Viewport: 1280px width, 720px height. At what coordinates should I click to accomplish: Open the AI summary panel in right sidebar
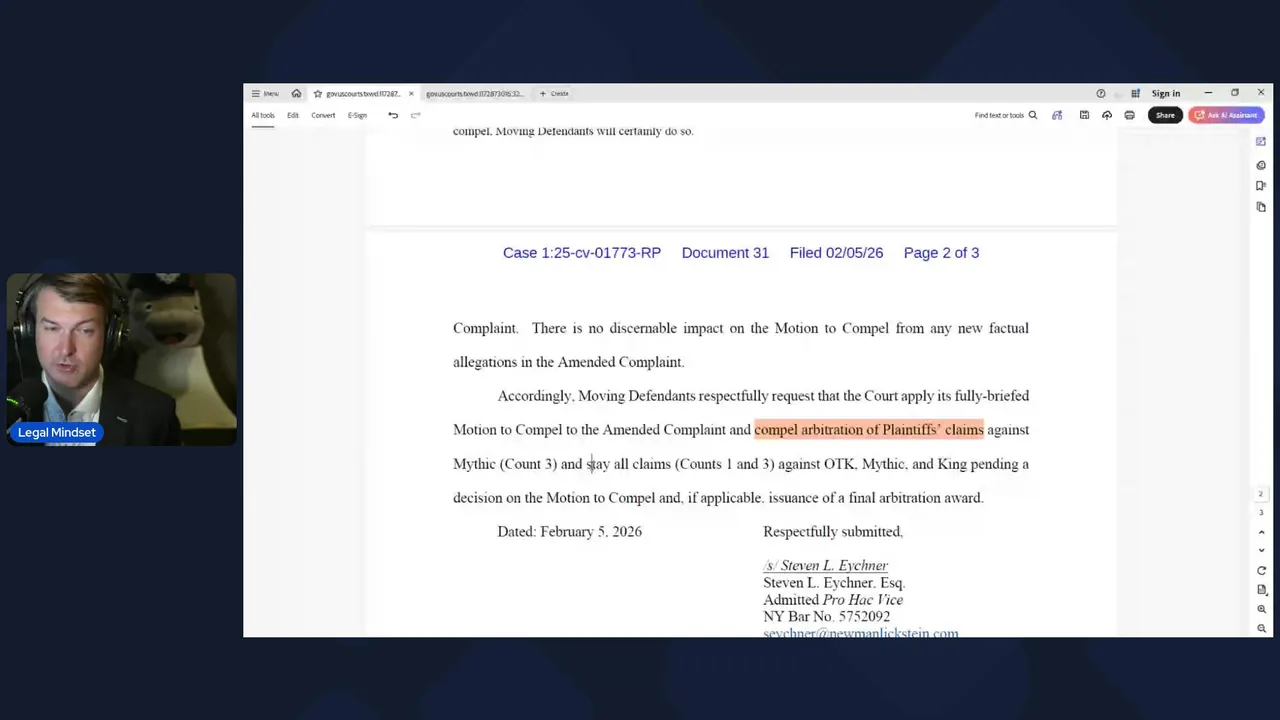(1261, 142)
